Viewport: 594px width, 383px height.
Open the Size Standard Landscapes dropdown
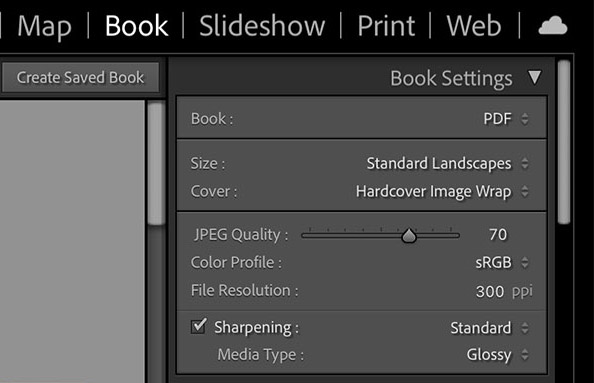447,164
